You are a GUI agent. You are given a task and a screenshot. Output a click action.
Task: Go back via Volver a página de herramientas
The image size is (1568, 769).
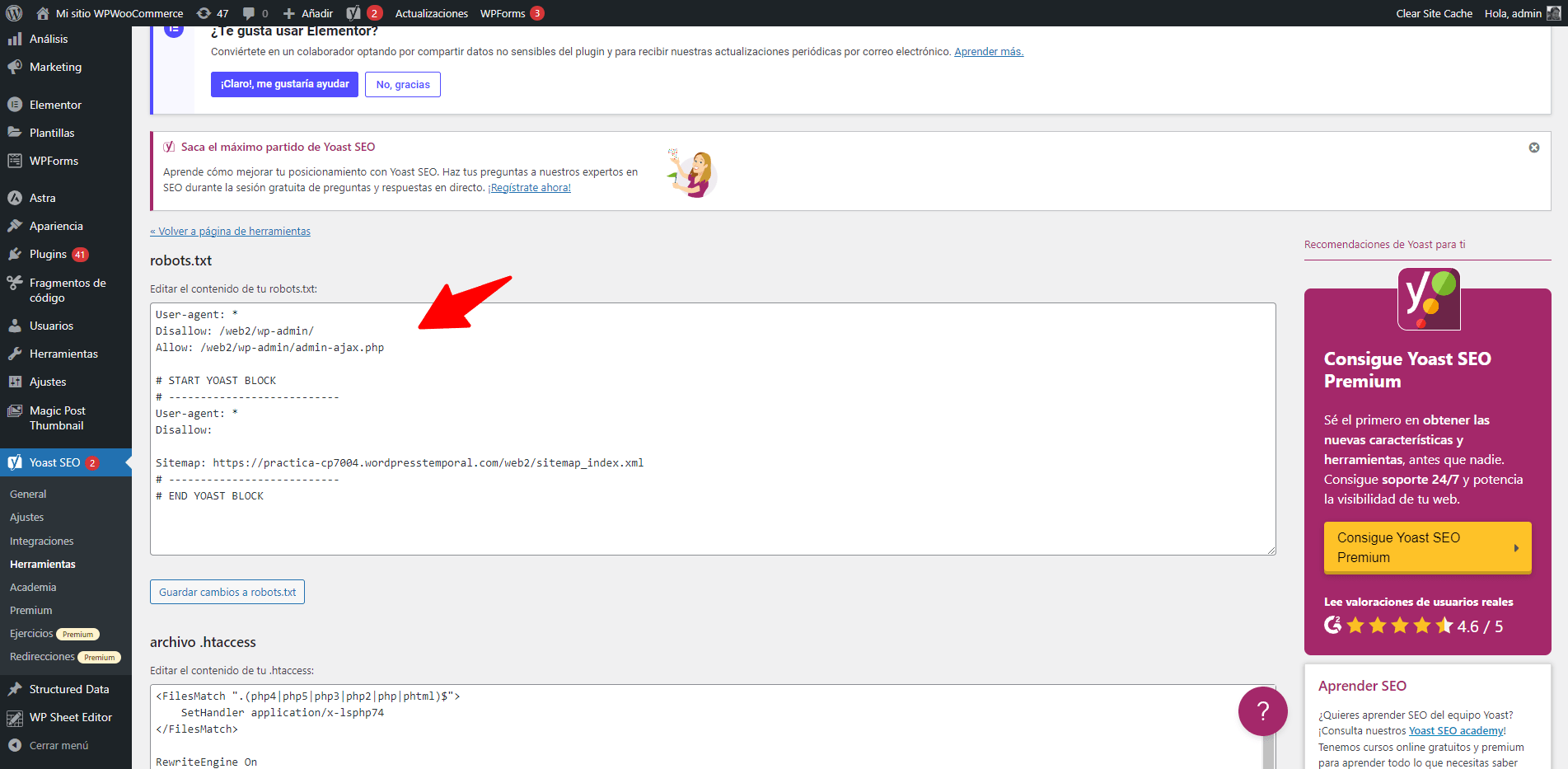click(230, 232)
